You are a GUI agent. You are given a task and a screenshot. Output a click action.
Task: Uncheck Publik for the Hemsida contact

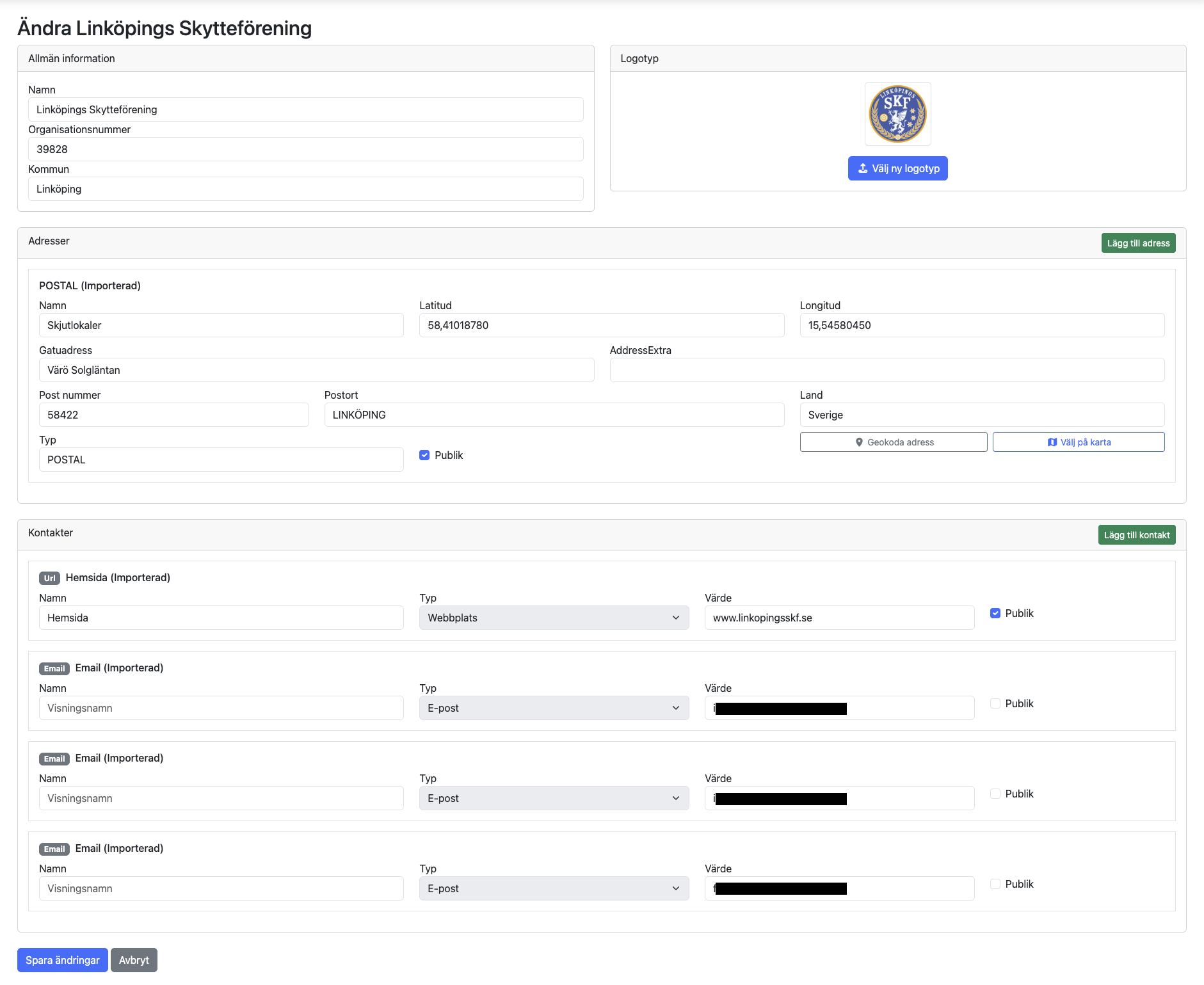coord(995,613)
